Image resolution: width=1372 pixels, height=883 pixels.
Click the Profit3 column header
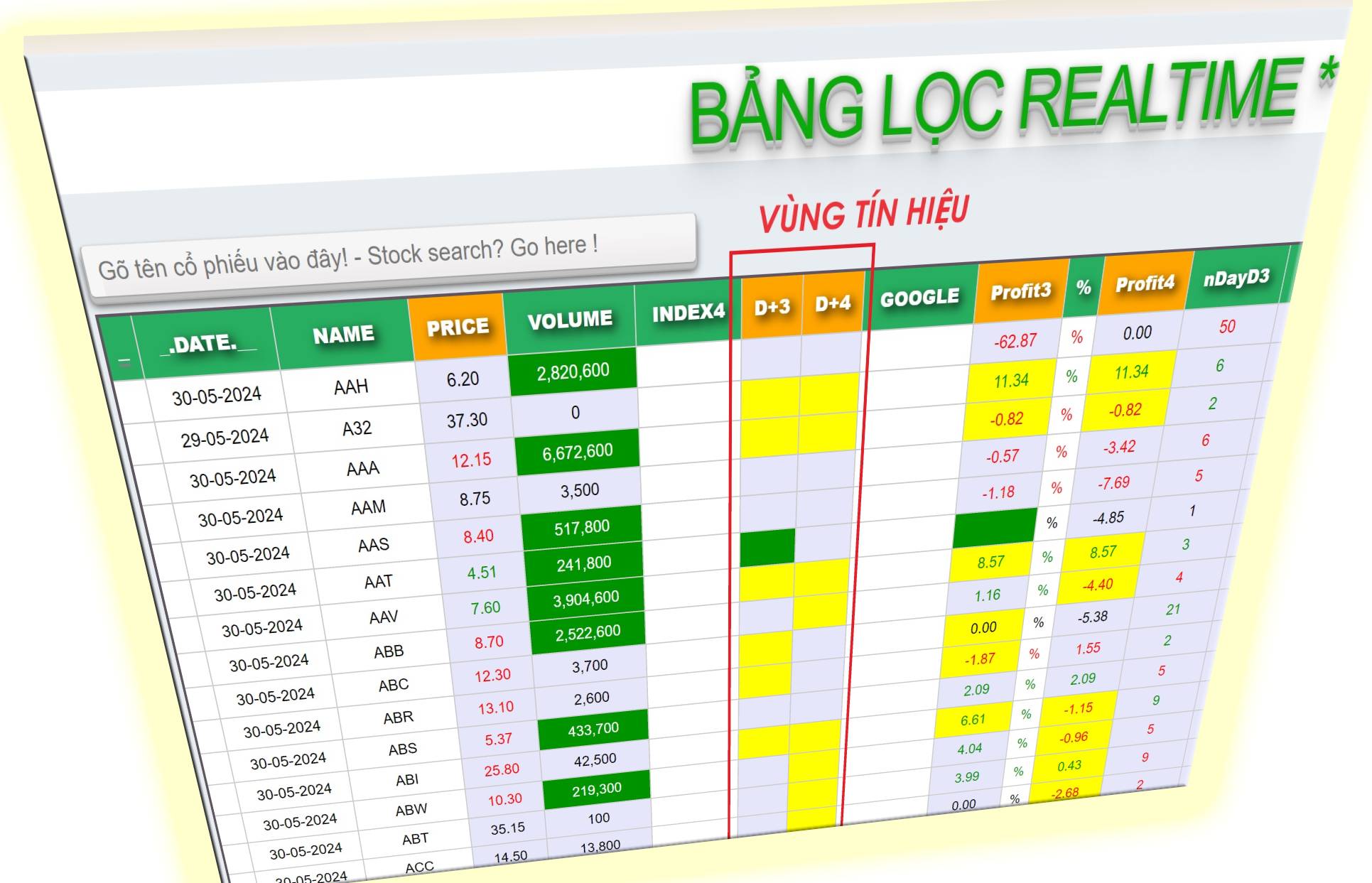click(x=1020, y=291)
